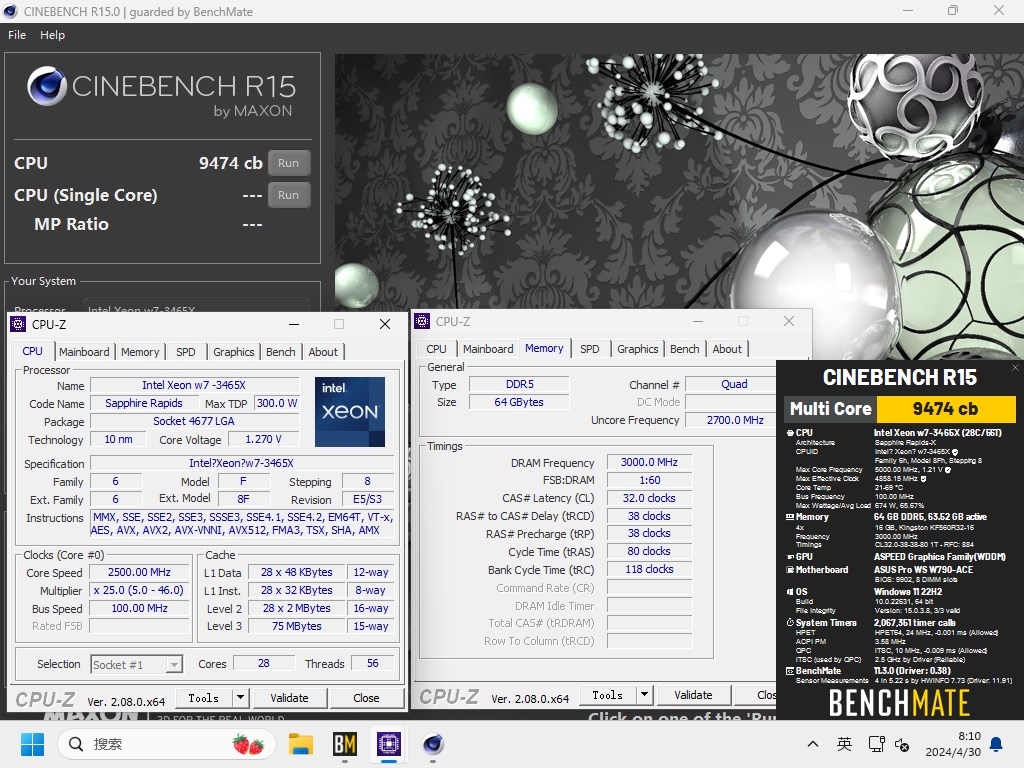The height and width of the screenshot is (768, 1024).
Task: Click CPU-Z icon in right window title bar
Action: pyautogui.click(x=423, y=321)
